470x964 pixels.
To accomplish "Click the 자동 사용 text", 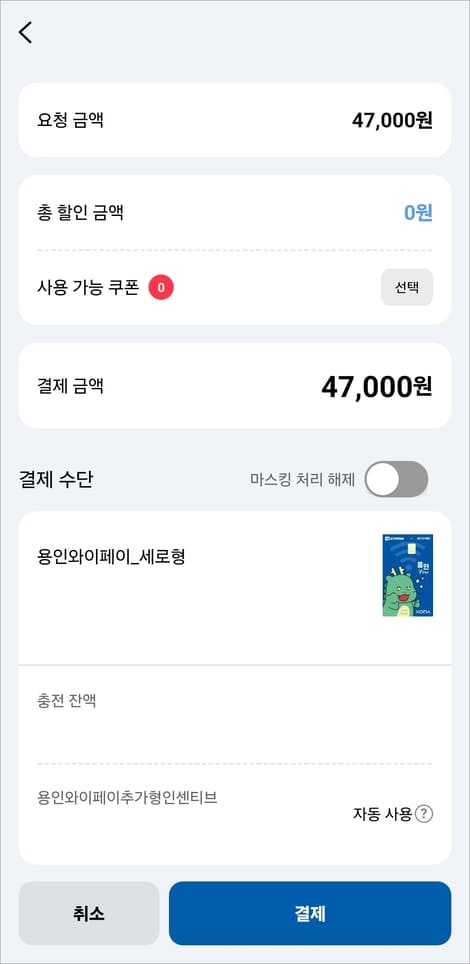I will 382,814.
